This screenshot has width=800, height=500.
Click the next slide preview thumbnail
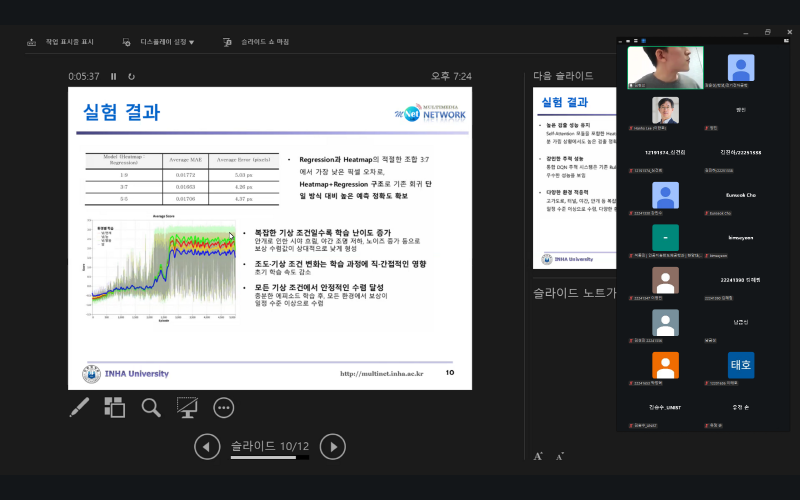tap(574, 178)
